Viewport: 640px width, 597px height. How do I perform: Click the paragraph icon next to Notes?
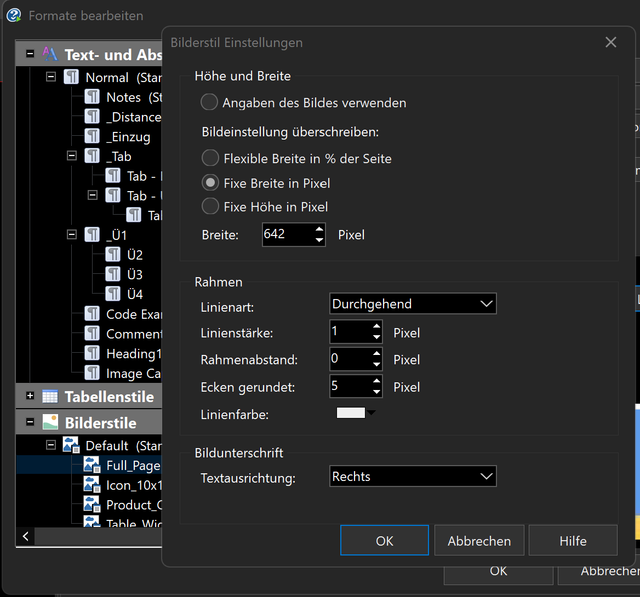coord(92,97)
